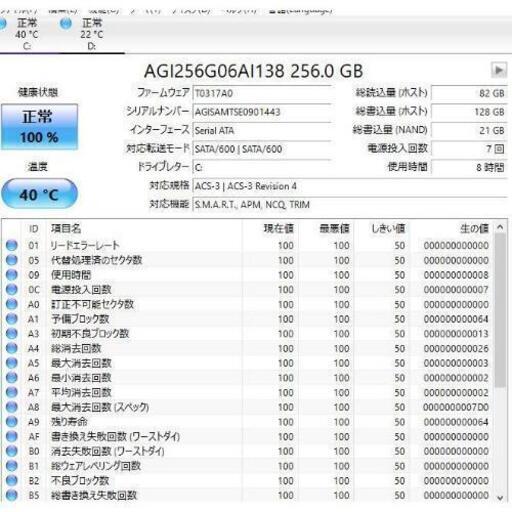Click the serial number field AGISAMTSE0901443
This screenshot has width=512, height=512.
coord(262,112)
